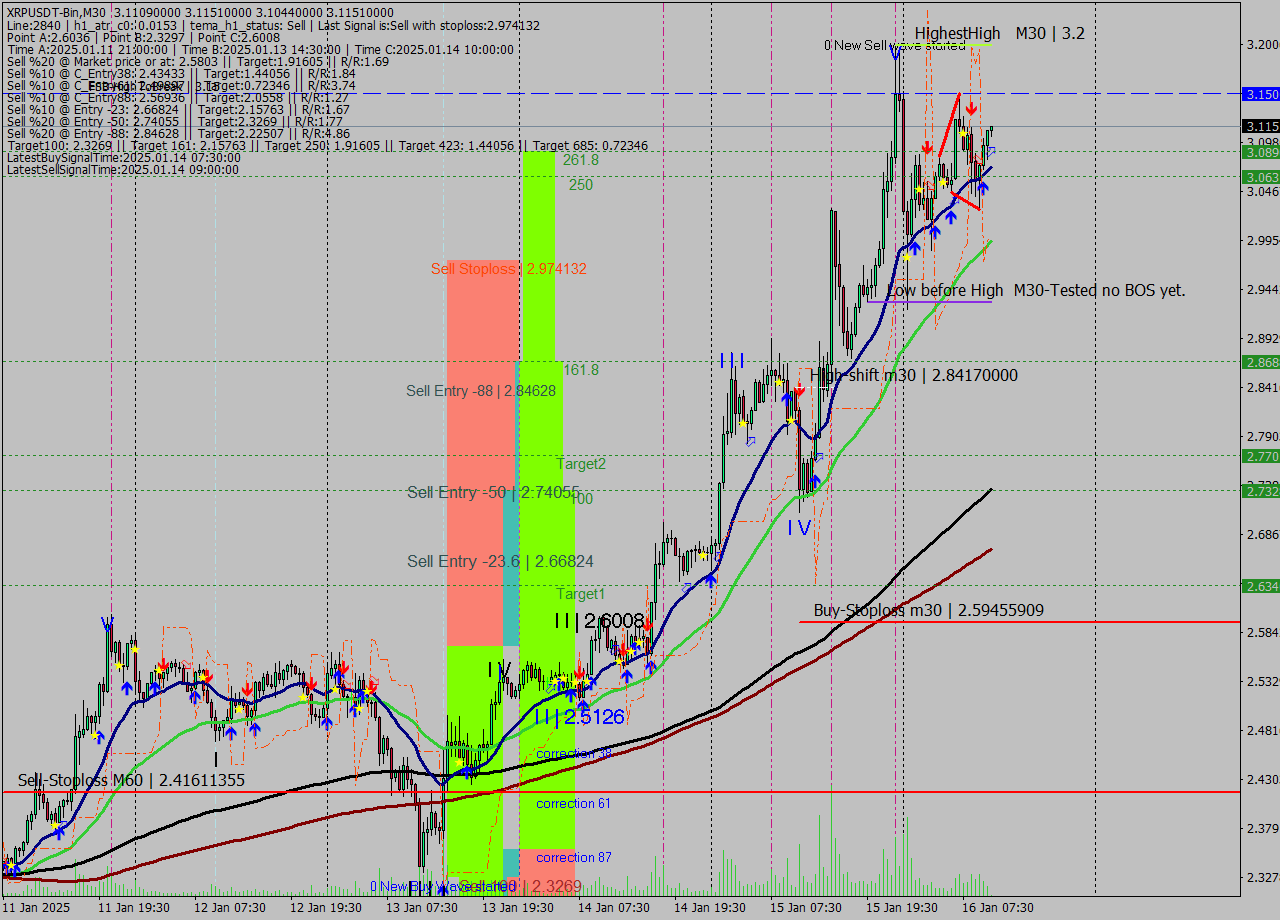1280x920 pixels.
Task: Select the 'Target1' label
Action: coord(581,594)
